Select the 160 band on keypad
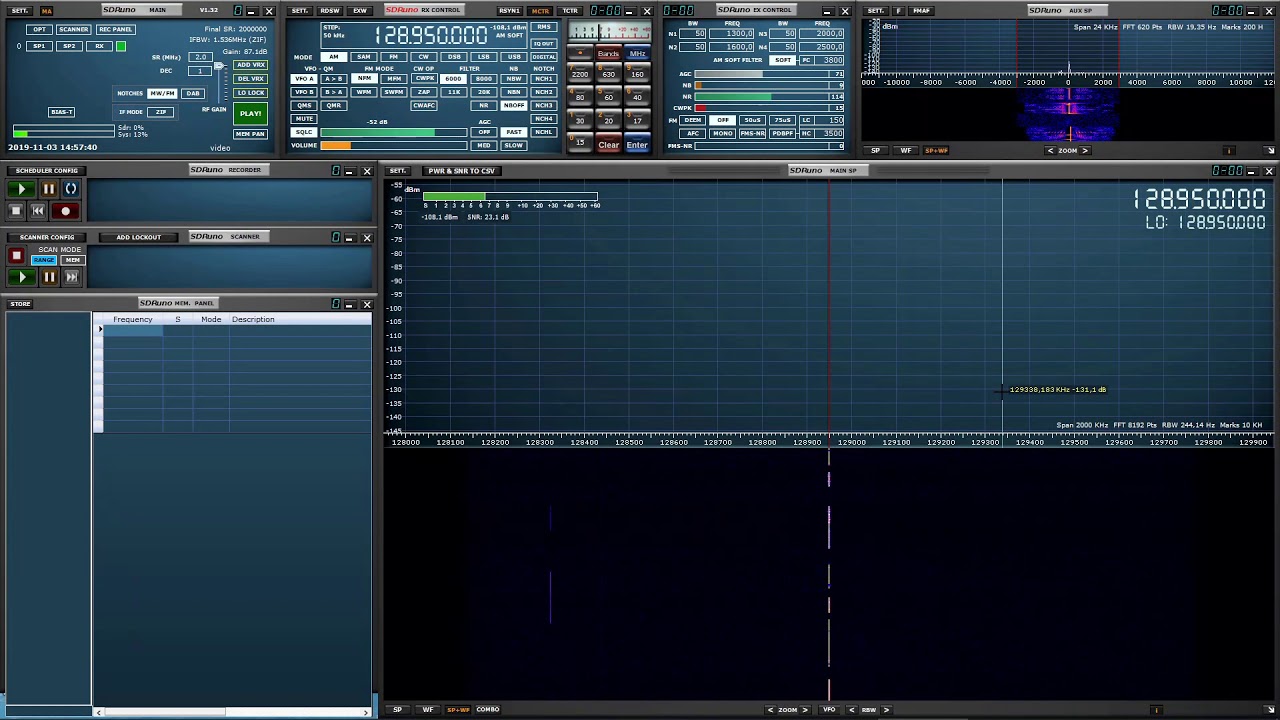This screenshot has height=720, width=1280. point(637,74)
